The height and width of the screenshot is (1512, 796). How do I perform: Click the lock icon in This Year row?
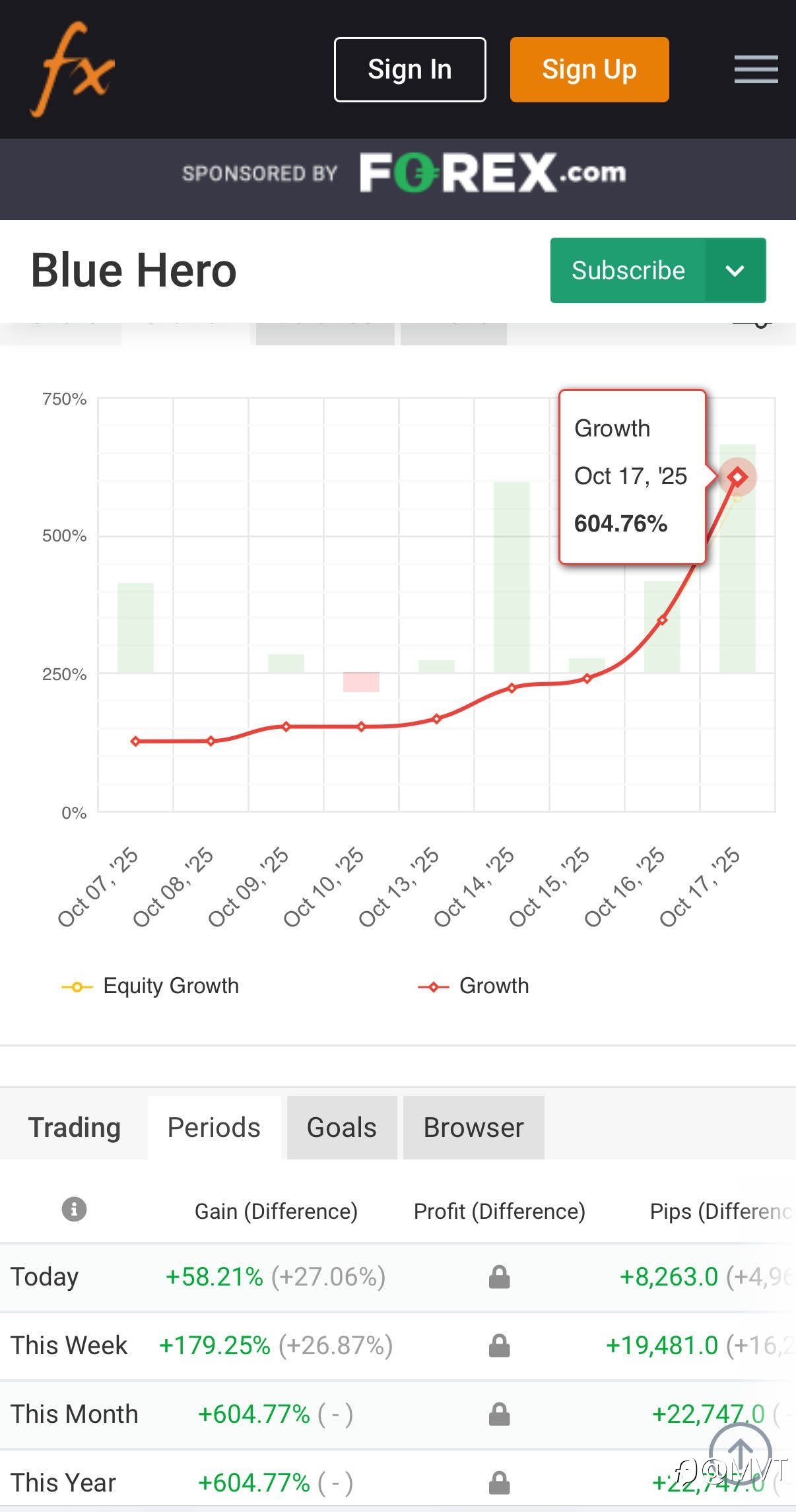tap(499, 1483)
